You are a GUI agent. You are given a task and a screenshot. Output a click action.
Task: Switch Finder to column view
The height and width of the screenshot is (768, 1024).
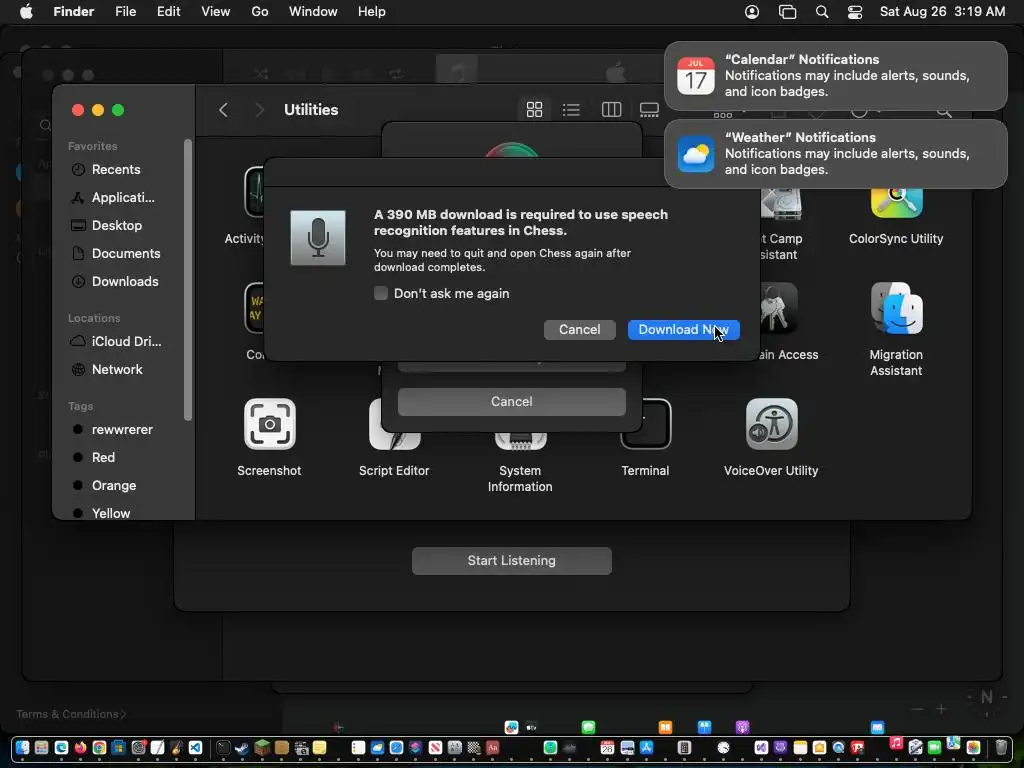pos(611,110)
